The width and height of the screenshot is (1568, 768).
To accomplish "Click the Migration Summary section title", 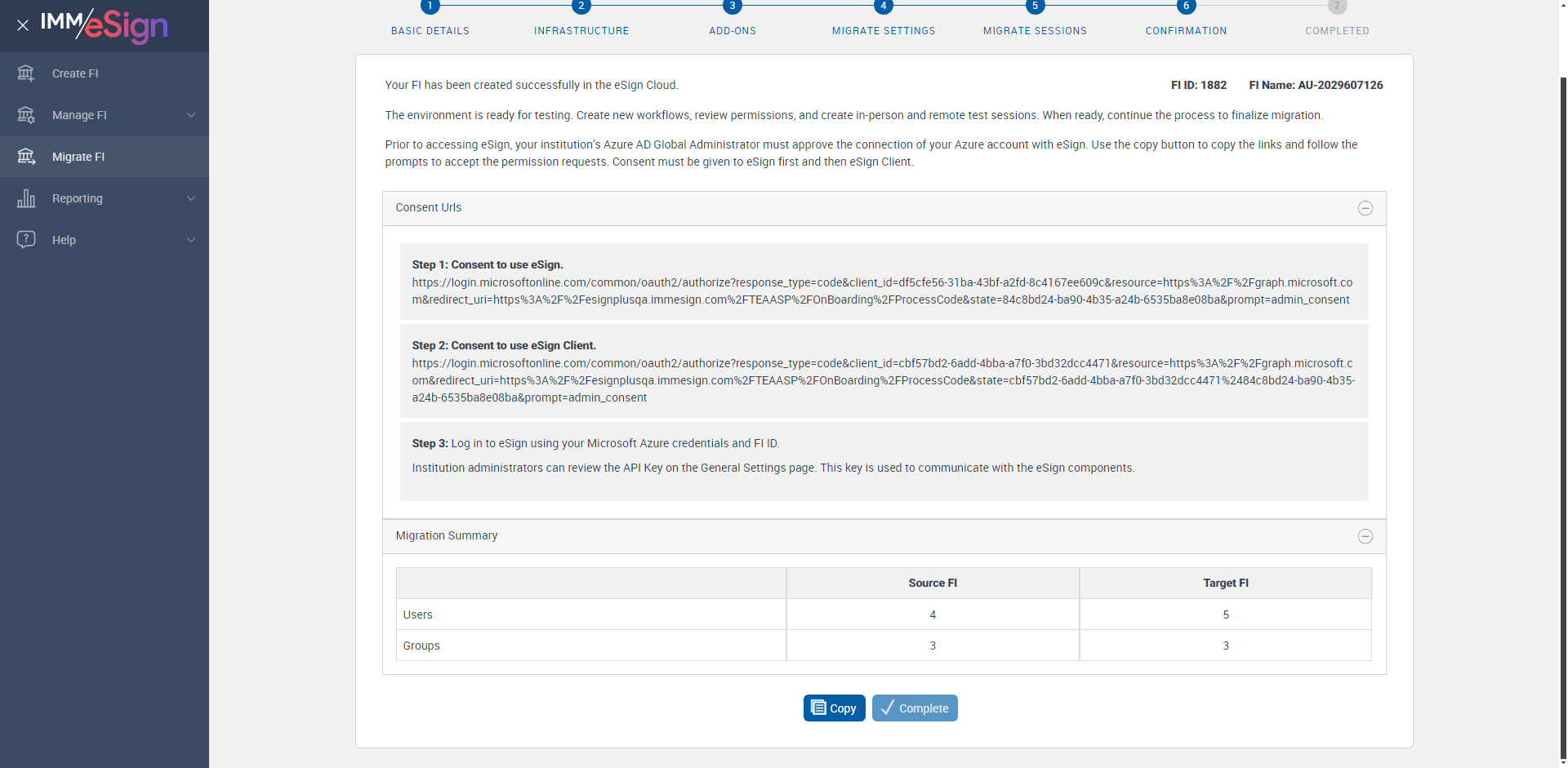I will (447, 535).
